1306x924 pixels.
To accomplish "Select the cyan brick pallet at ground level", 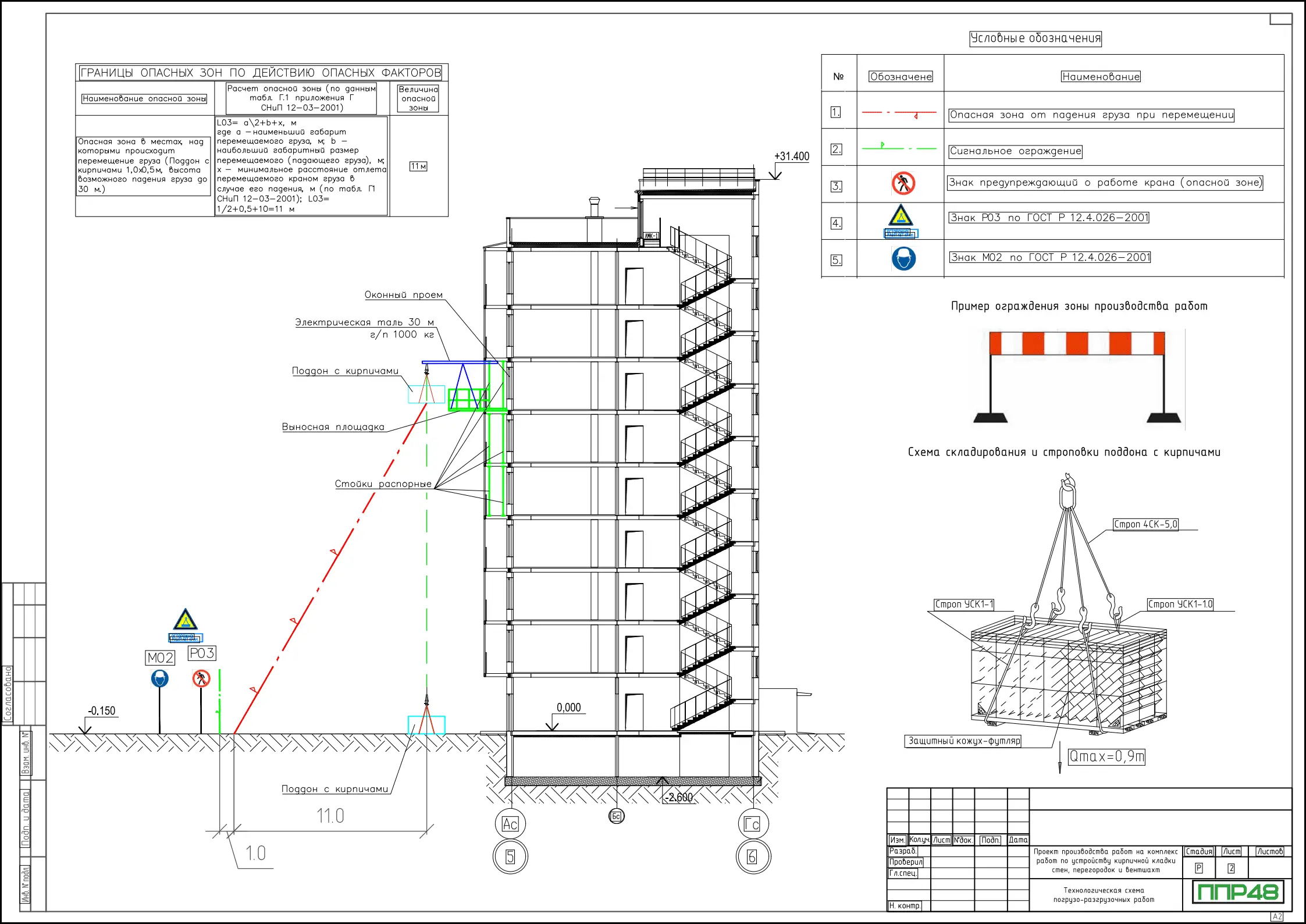I will (426, 725).
